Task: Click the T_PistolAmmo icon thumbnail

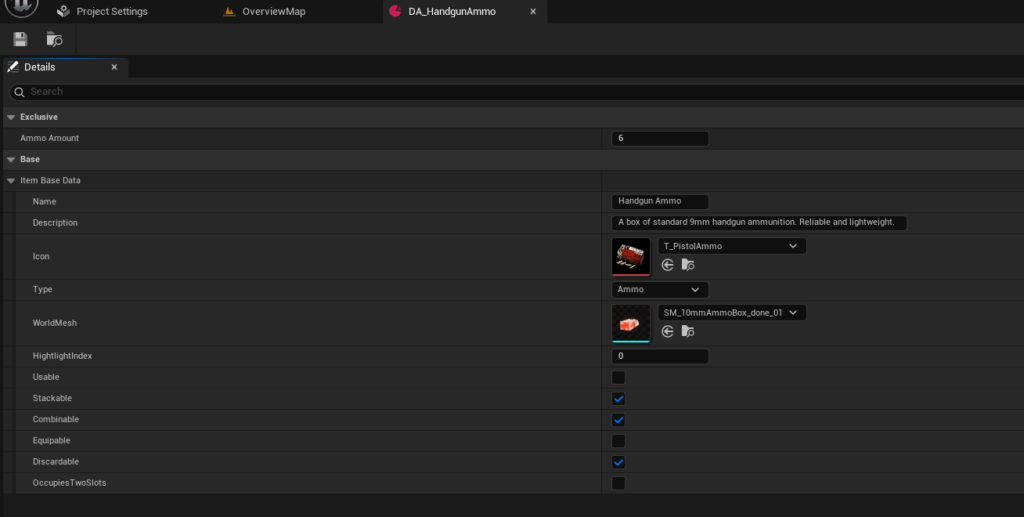Action: (x=631, y=255)
